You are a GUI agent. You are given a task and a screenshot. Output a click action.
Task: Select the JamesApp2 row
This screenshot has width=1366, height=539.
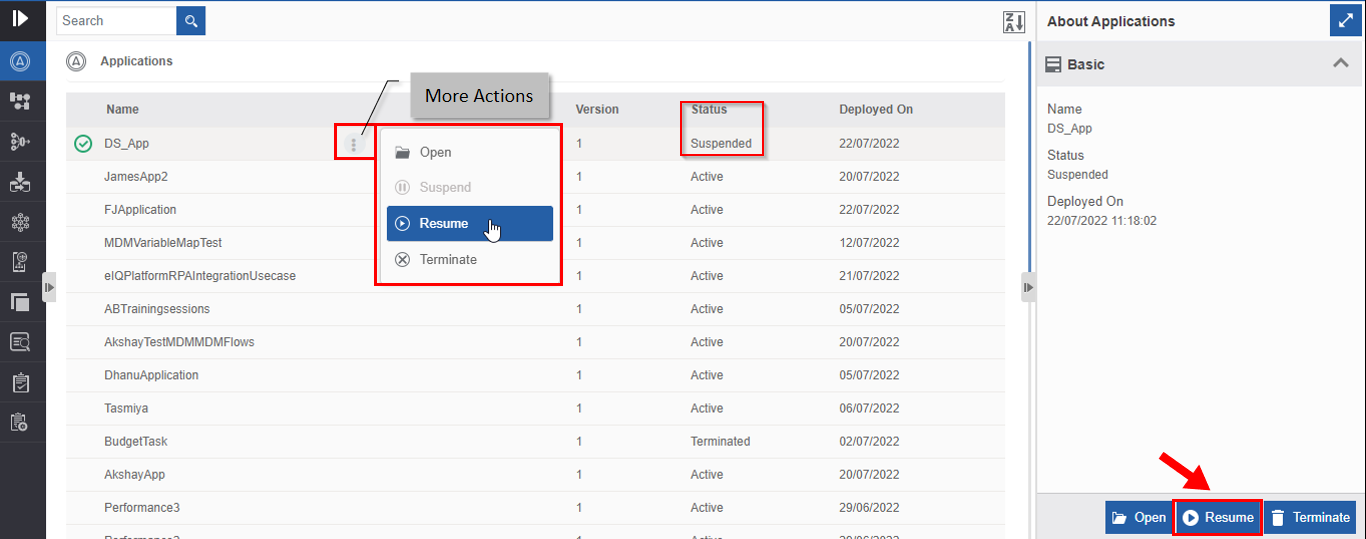coord(535,177)
